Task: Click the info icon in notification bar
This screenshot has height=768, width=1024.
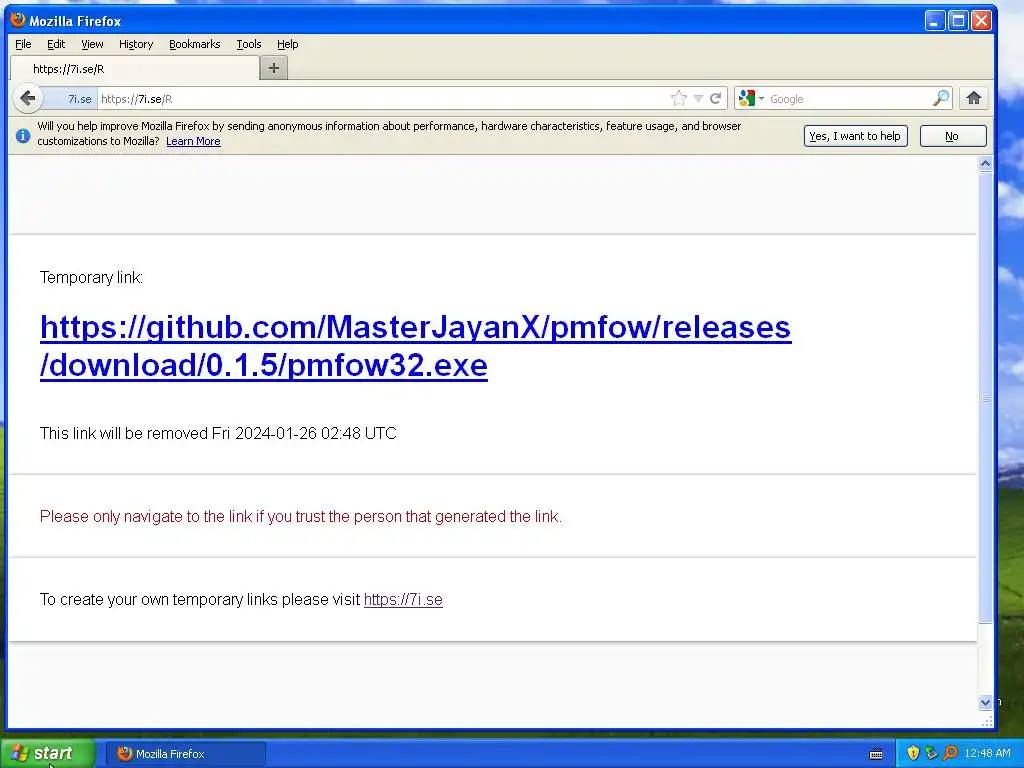Action: point(23,136)
